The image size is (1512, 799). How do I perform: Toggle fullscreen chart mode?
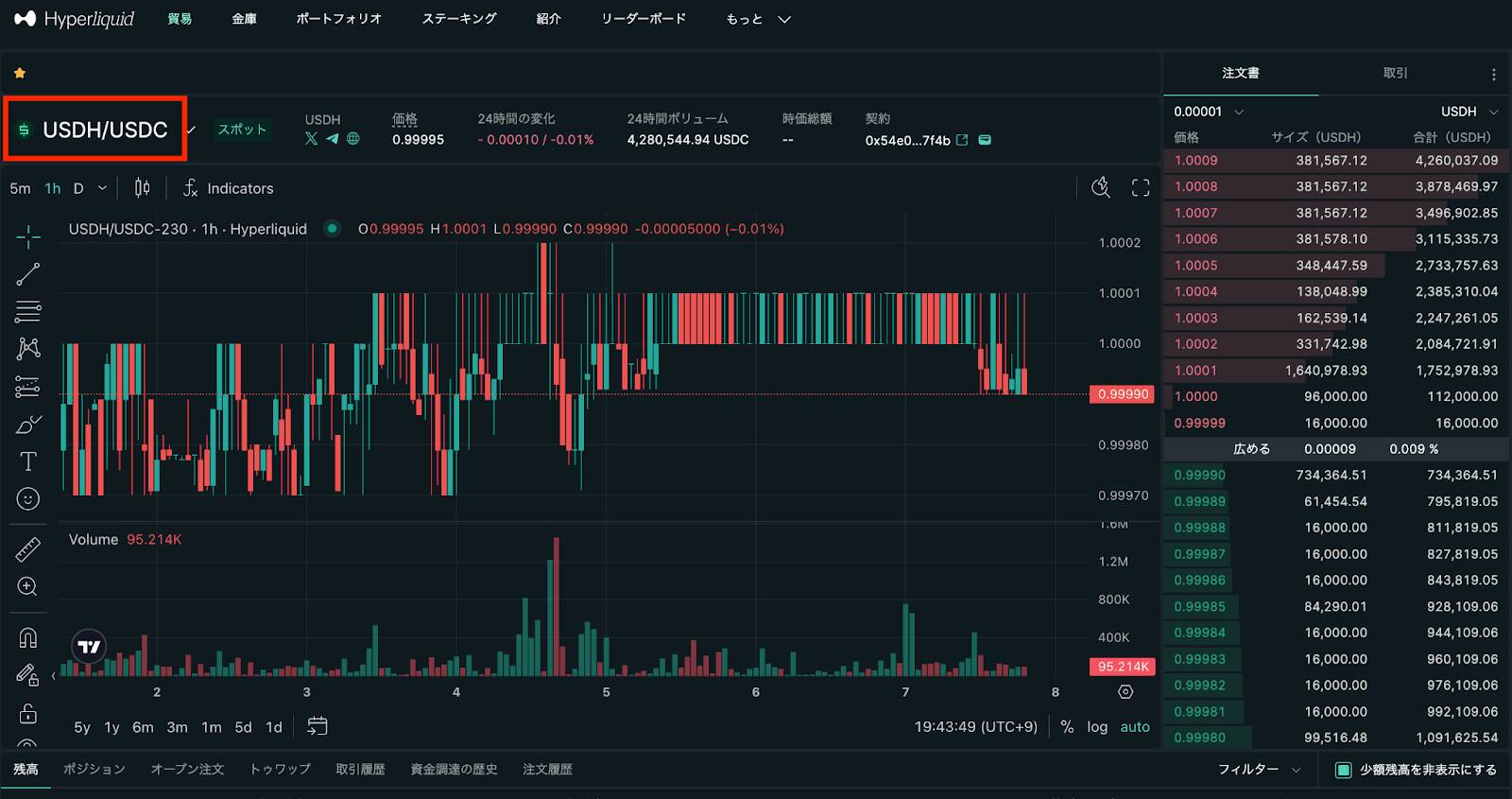[1141, 188]
